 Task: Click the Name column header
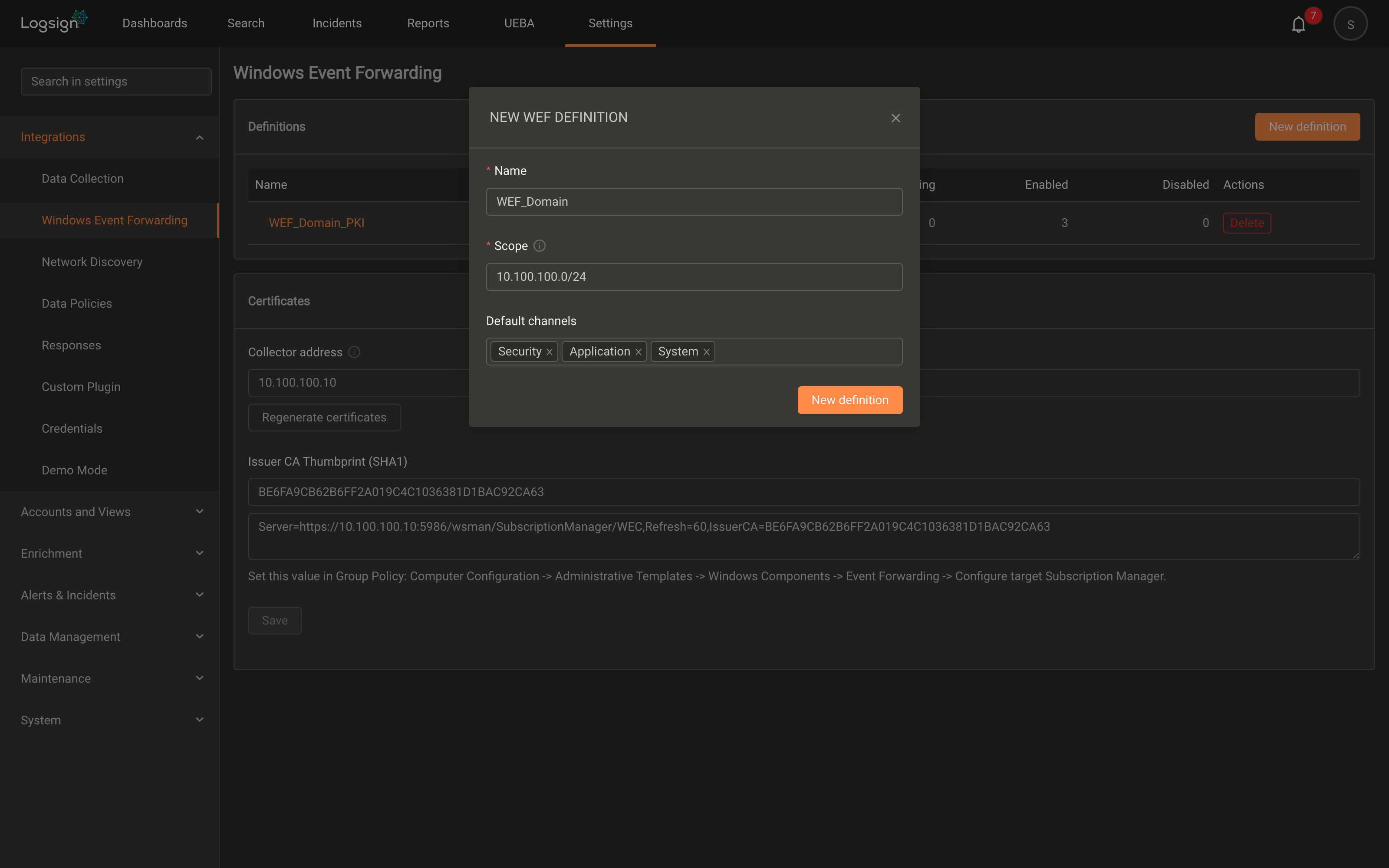click(x=271, y=185)
